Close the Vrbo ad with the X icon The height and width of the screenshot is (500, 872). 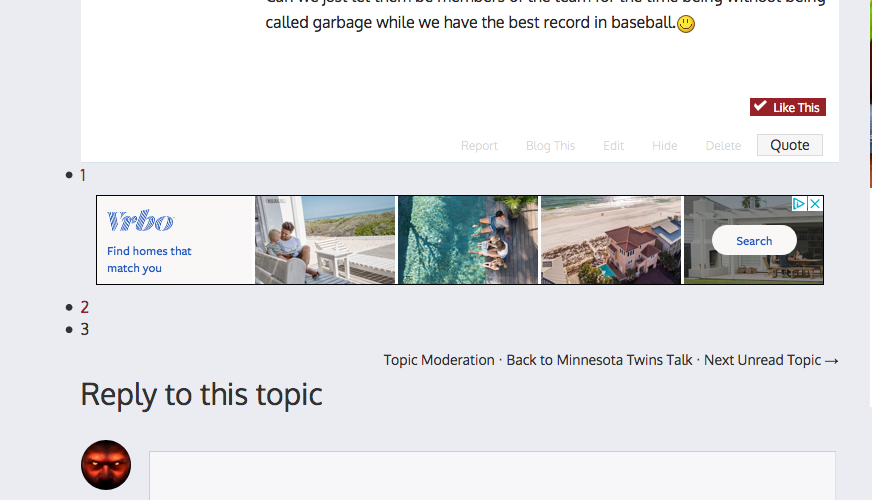(815, 203)
